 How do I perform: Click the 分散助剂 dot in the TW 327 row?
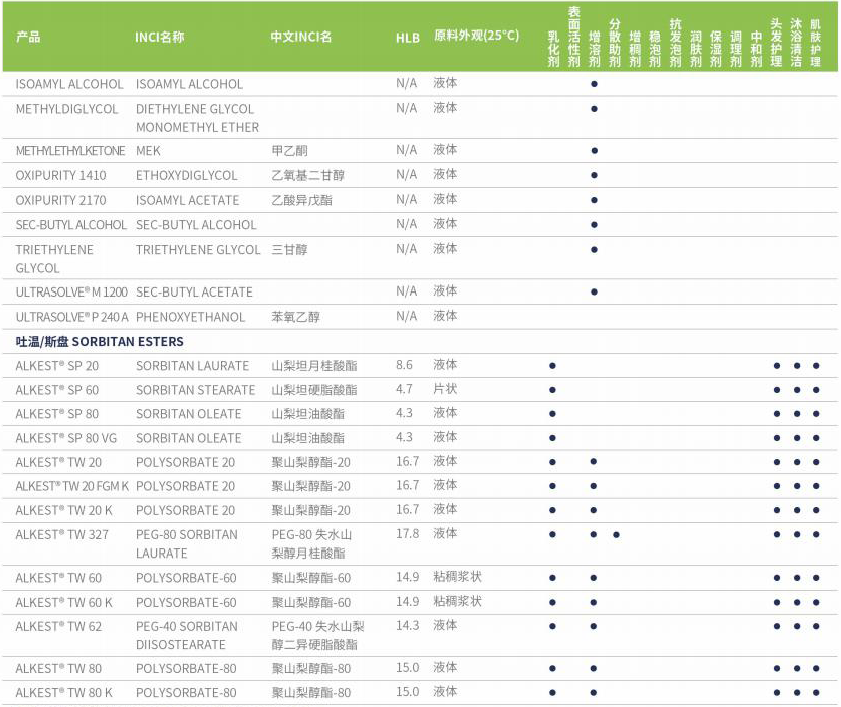616,535
